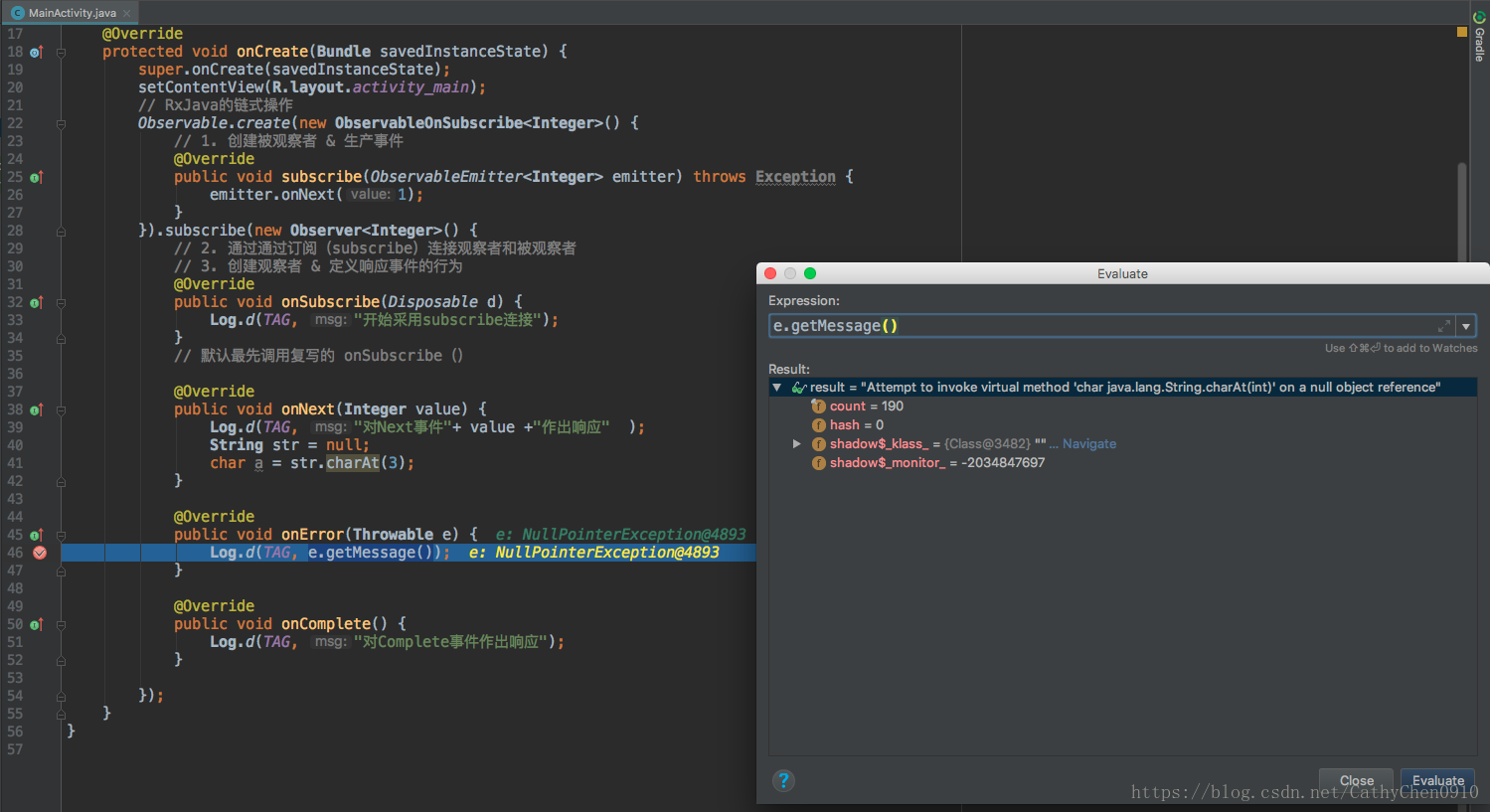Collapse the onCreate method fold at line 18

coord(61,52)
